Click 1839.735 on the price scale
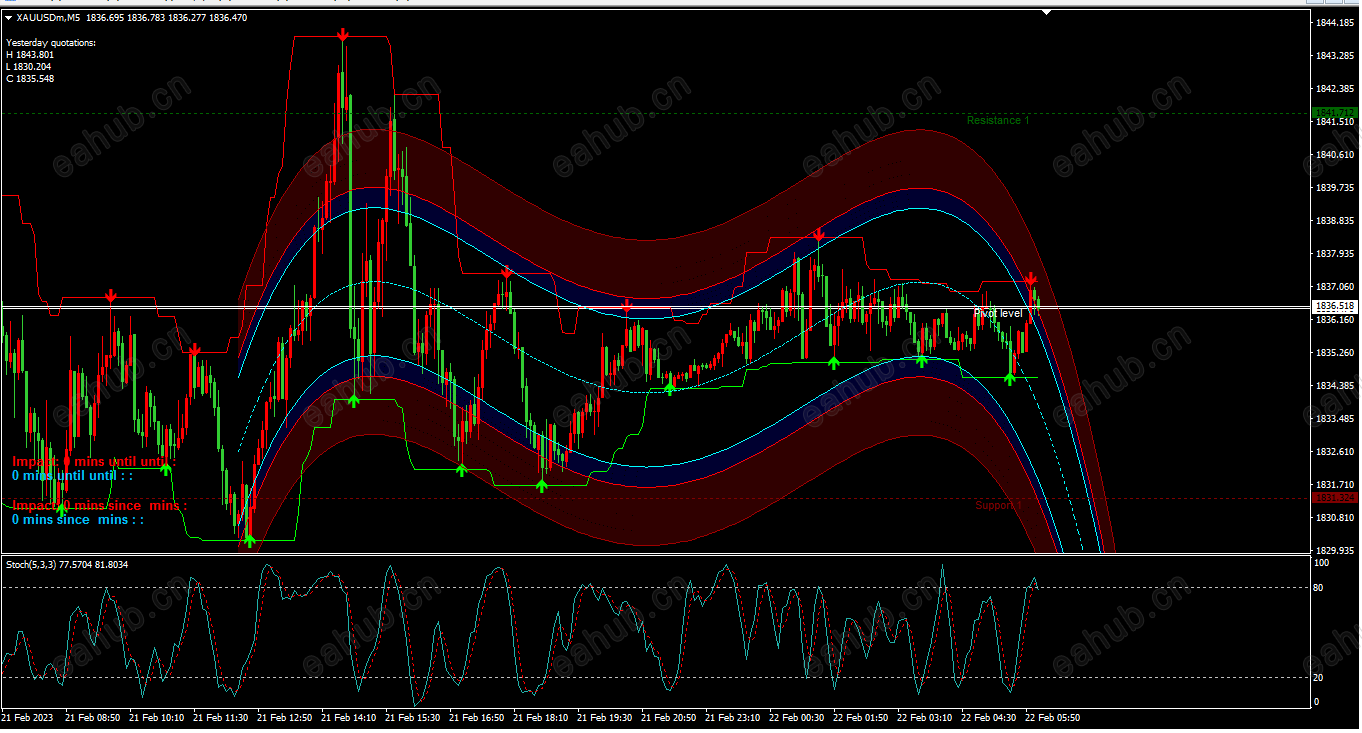Screen dimensions: 1362x733 (x=1336, y=188)
